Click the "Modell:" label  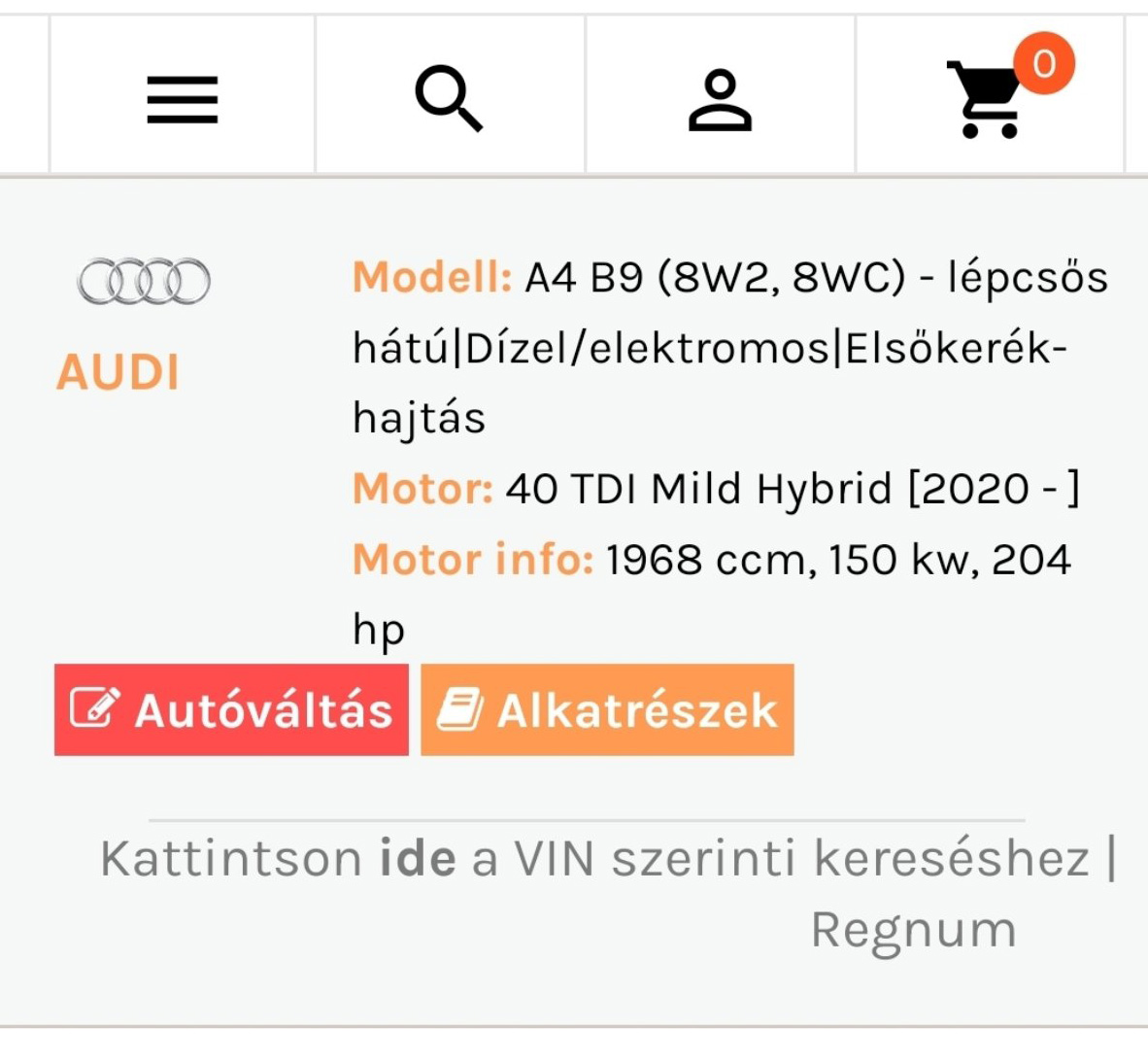[x=431, y=278]
